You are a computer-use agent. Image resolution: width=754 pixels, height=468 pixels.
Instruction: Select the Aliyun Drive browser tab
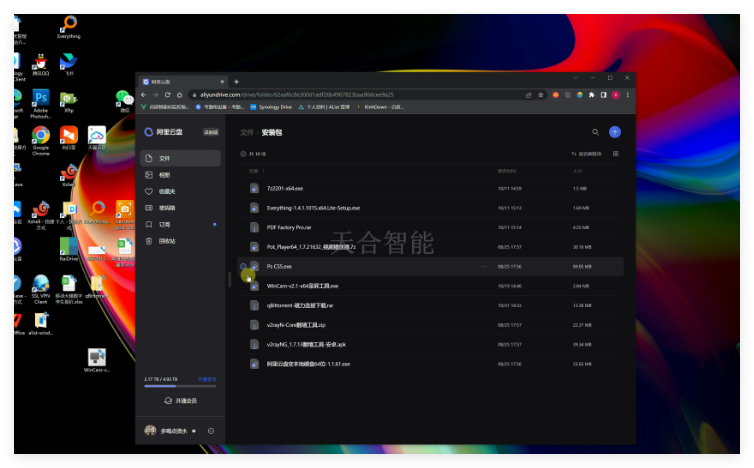coord(183,81)
